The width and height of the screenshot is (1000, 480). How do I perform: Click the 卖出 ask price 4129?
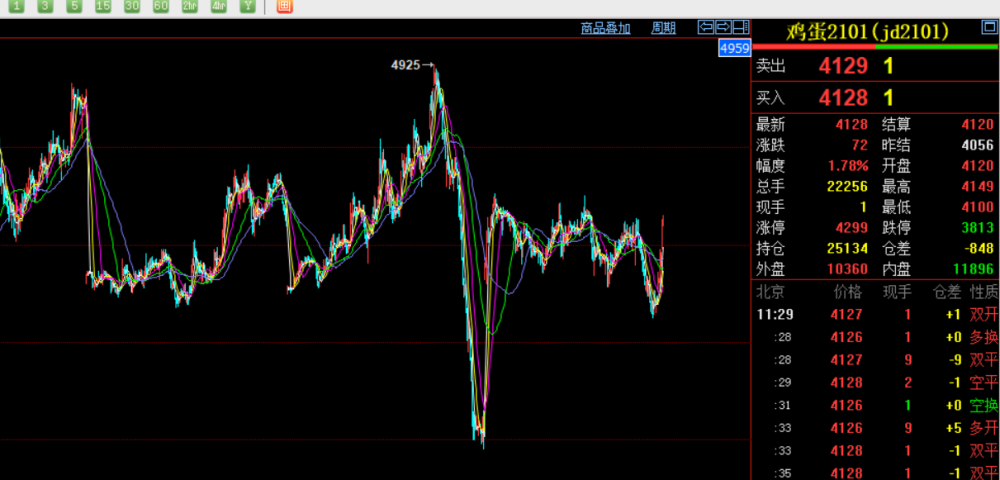[843, 66]
